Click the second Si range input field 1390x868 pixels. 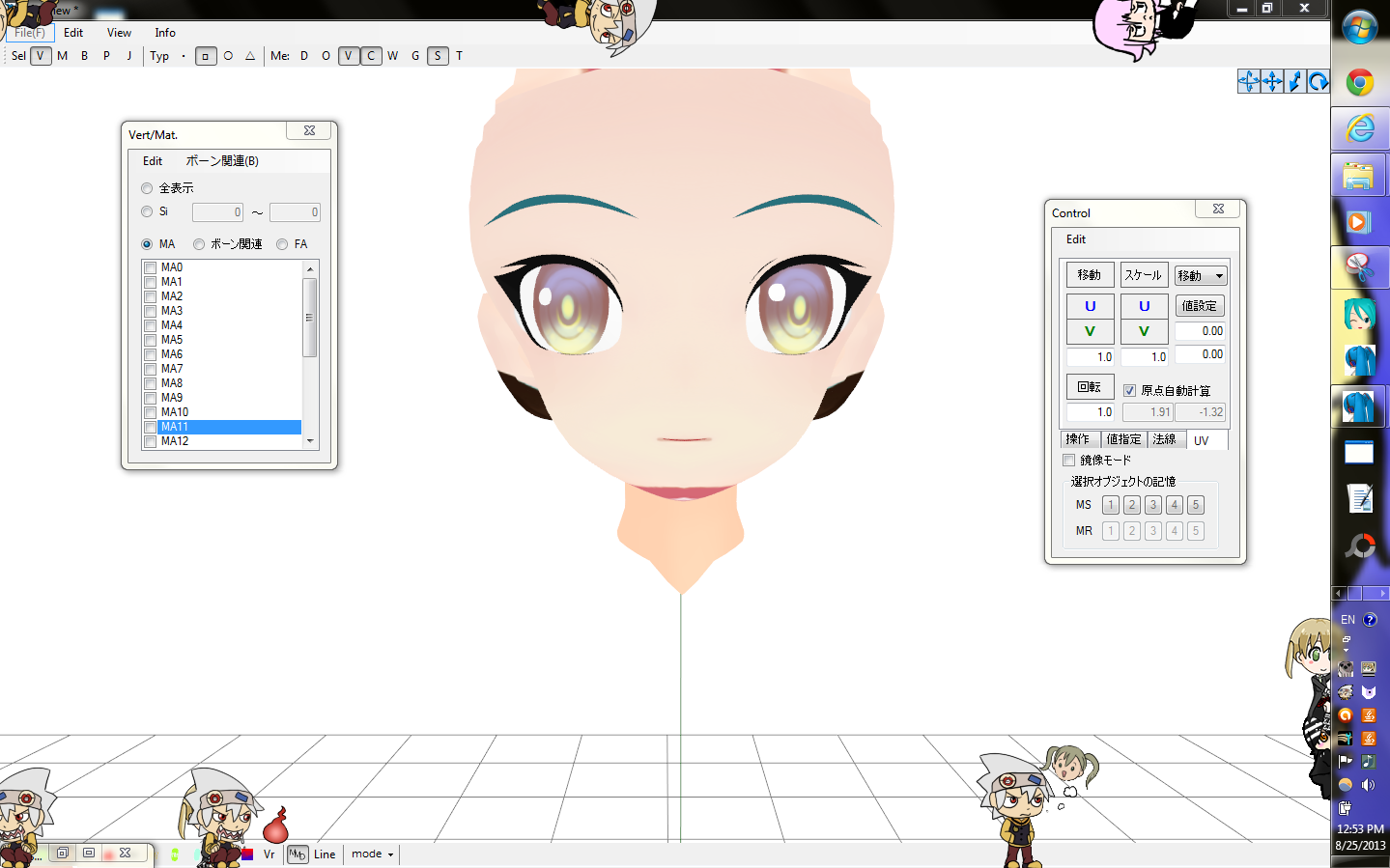295,212
